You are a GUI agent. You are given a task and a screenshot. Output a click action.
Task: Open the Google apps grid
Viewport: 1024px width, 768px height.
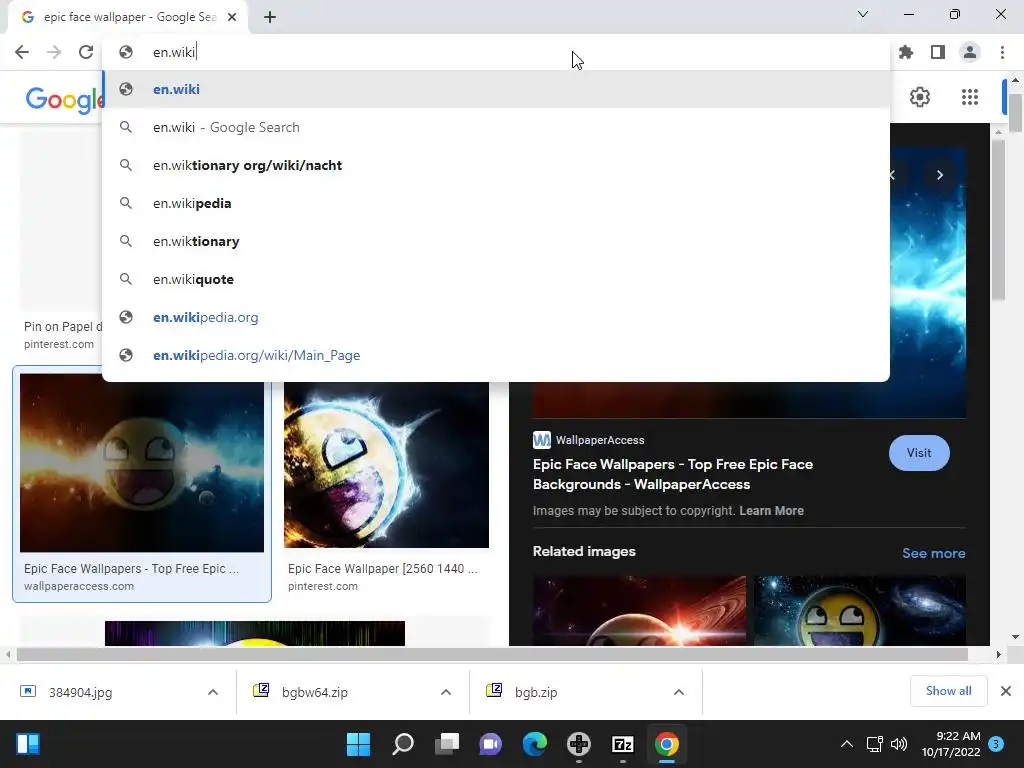[x=970, y=97]
